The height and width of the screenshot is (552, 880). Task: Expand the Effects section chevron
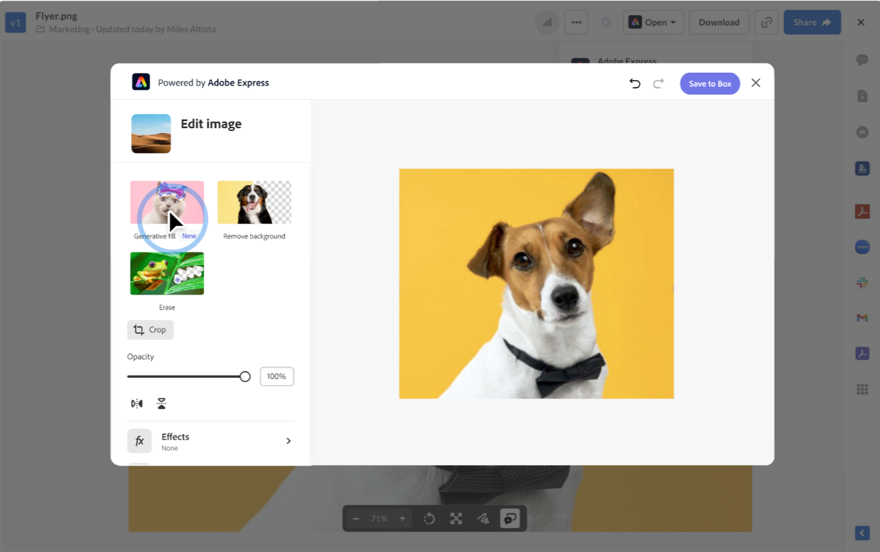click(x=288, y=441)
